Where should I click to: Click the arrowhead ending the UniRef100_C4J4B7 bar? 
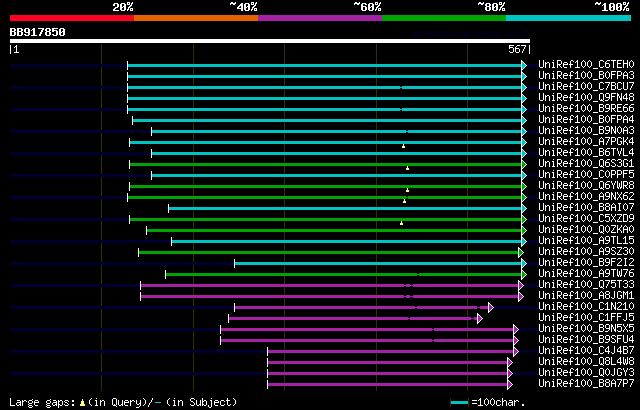point(516,352)
